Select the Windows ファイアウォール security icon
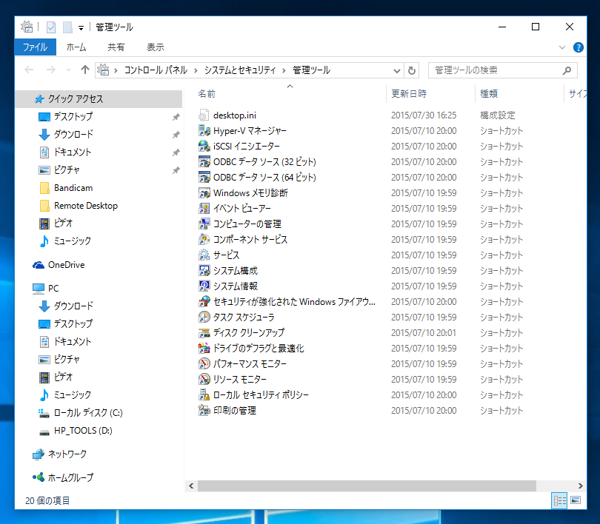Screen dimensions: 600x524 click(x=204, y=302)
